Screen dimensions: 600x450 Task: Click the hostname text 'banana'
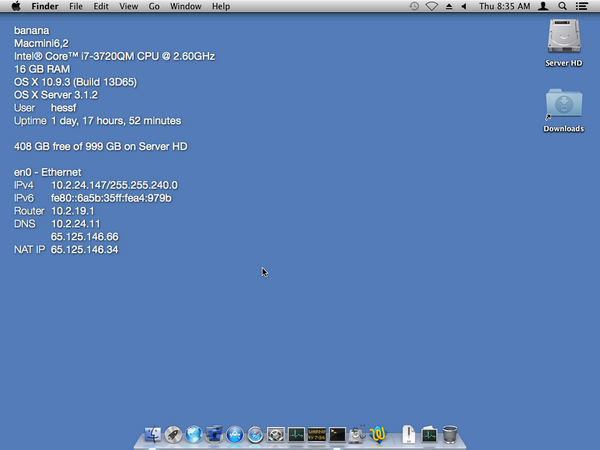[31, 31]
